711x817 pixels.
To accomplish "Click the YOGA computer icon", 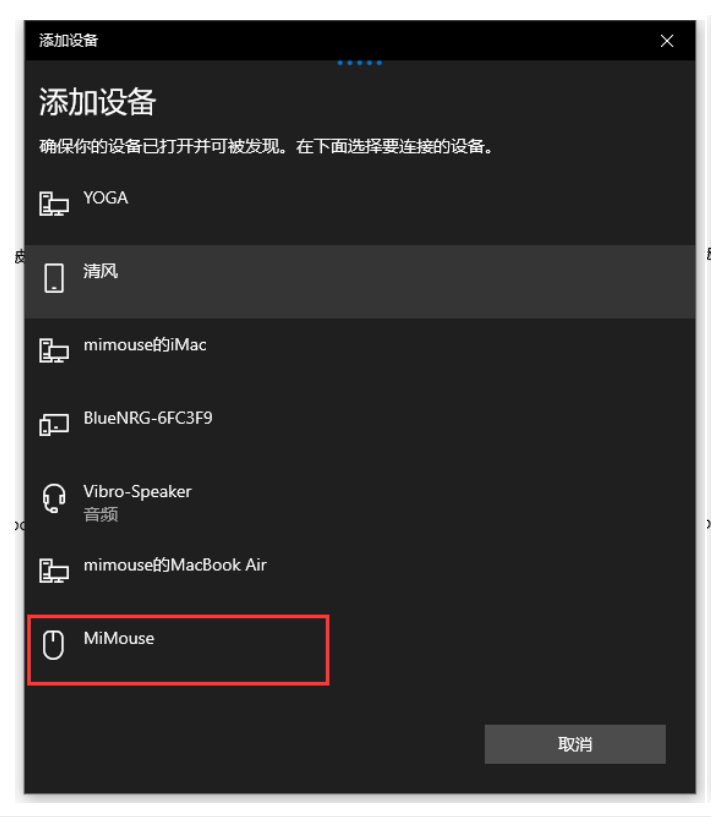I will (54, 204).
